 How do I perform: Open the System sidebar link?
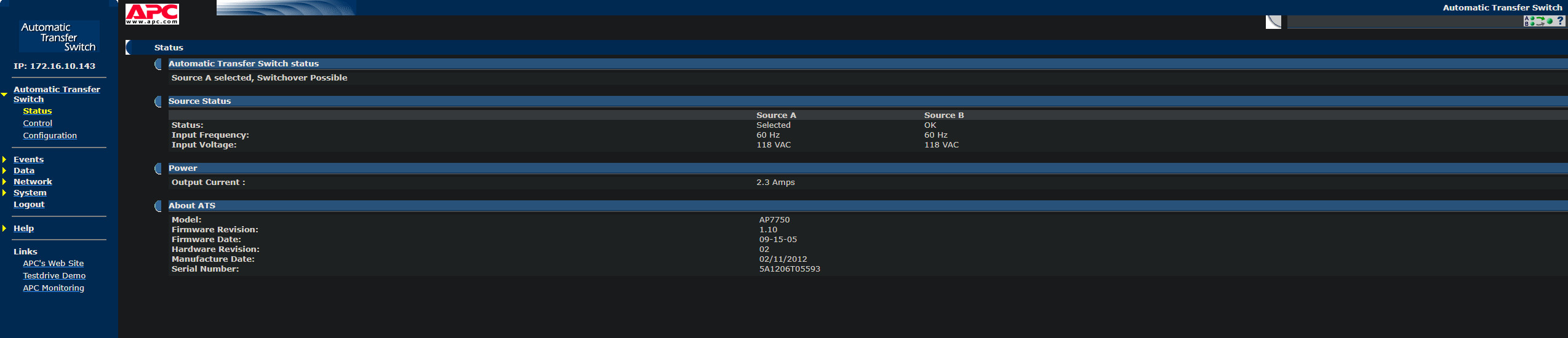[x=30, y=193]
